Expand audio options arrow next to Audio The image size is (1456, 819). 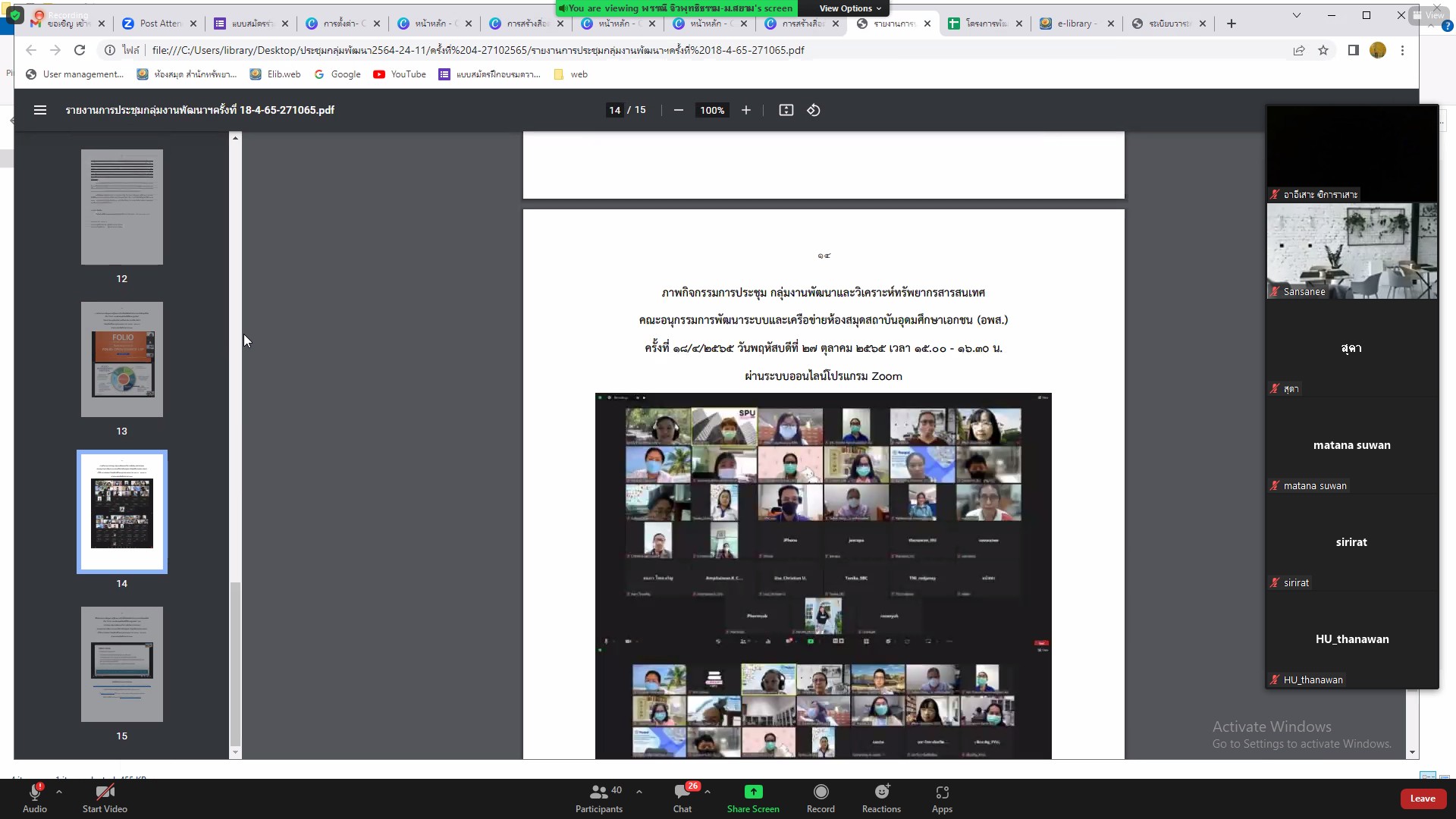pyautogui.click(x=59, y=791)
